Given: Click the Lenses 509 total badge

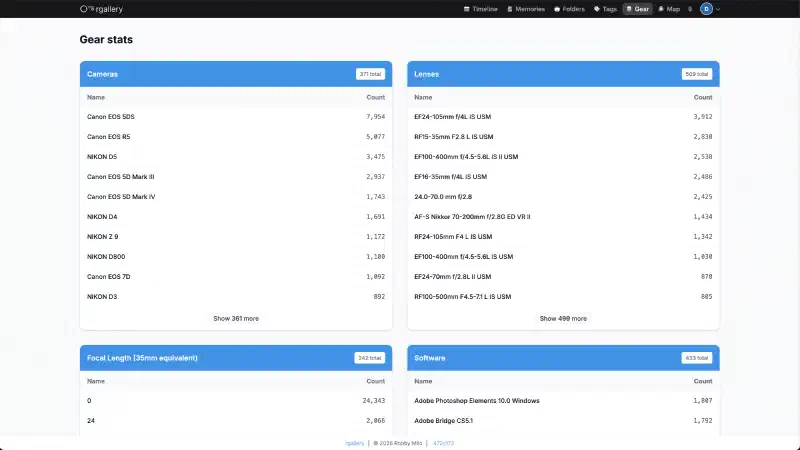Looking at the screenshot, I should click(697, 74).
